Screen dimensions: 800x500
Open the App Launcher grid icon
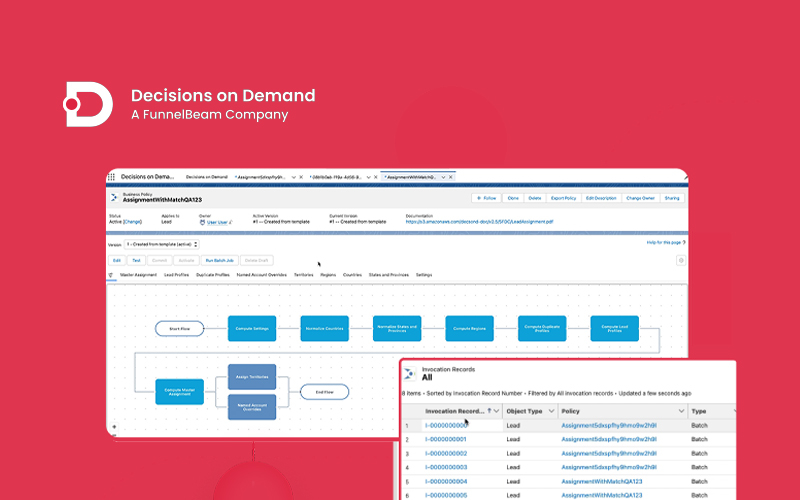(x=111, y=177)
